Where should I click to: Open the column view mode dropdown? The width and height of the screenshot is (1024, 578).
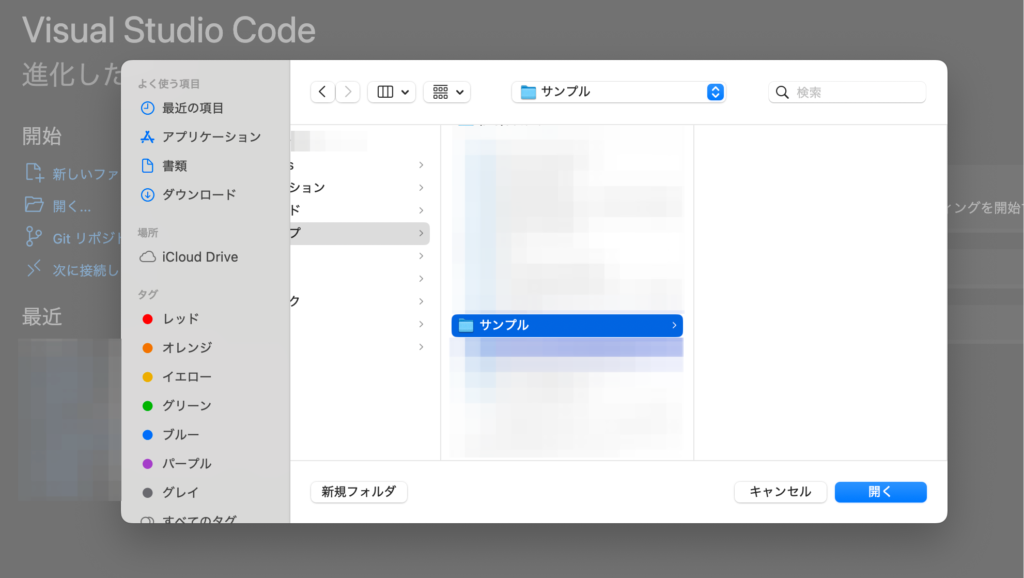(391, 92)
